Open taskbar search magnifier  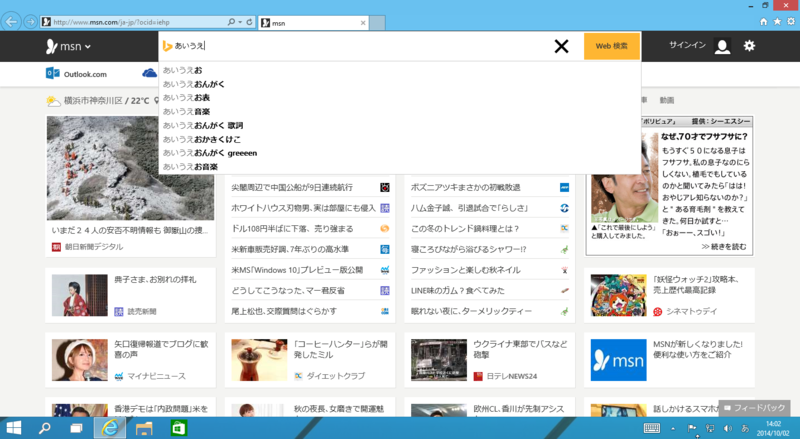click(45, 428)
